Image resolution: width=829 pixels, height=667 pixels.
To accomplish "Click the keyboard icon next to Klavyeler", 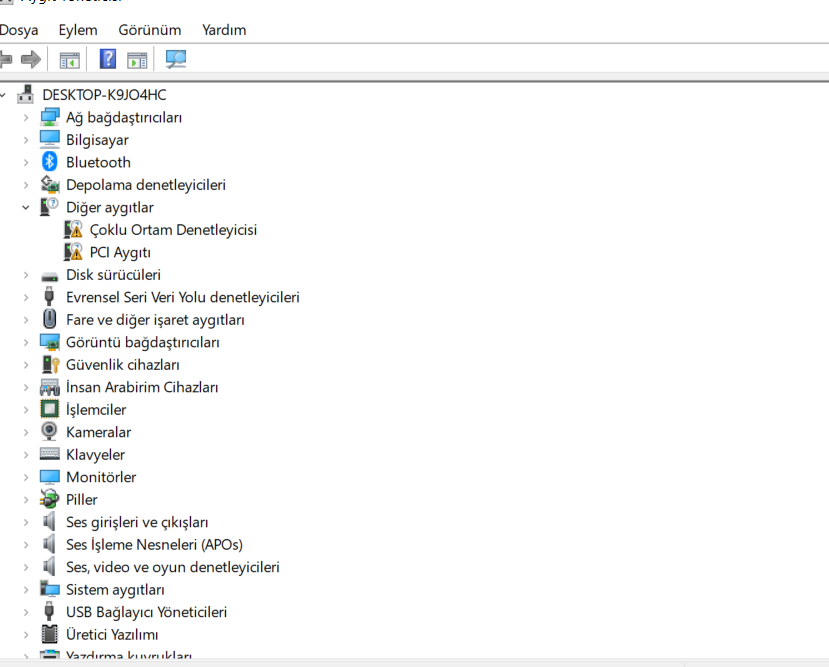I will point(50,454).
